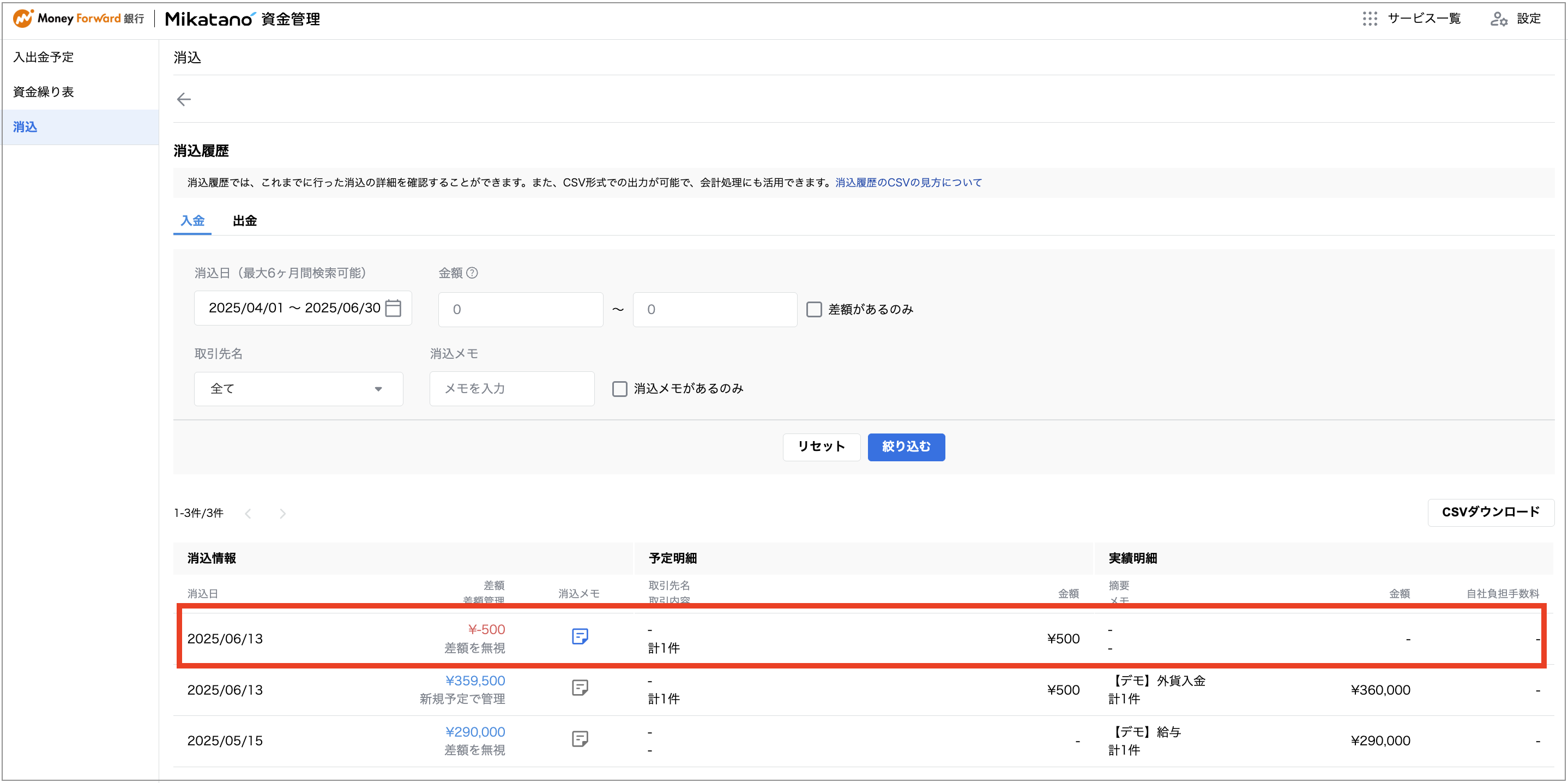Click the CSVダウンロード button
Image resolution: width=1568 pixels, height=783 pixels.
pos(1491,513)
